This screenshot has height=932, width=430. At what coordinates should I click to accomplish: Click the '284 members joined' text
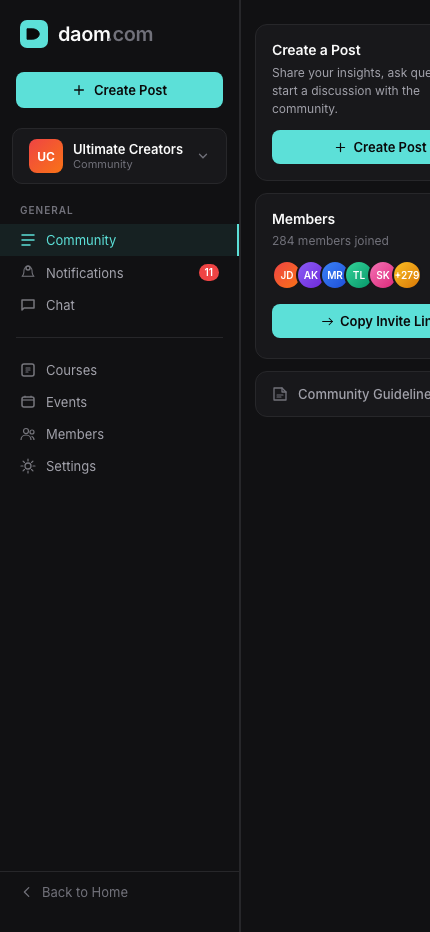(330, 241)
